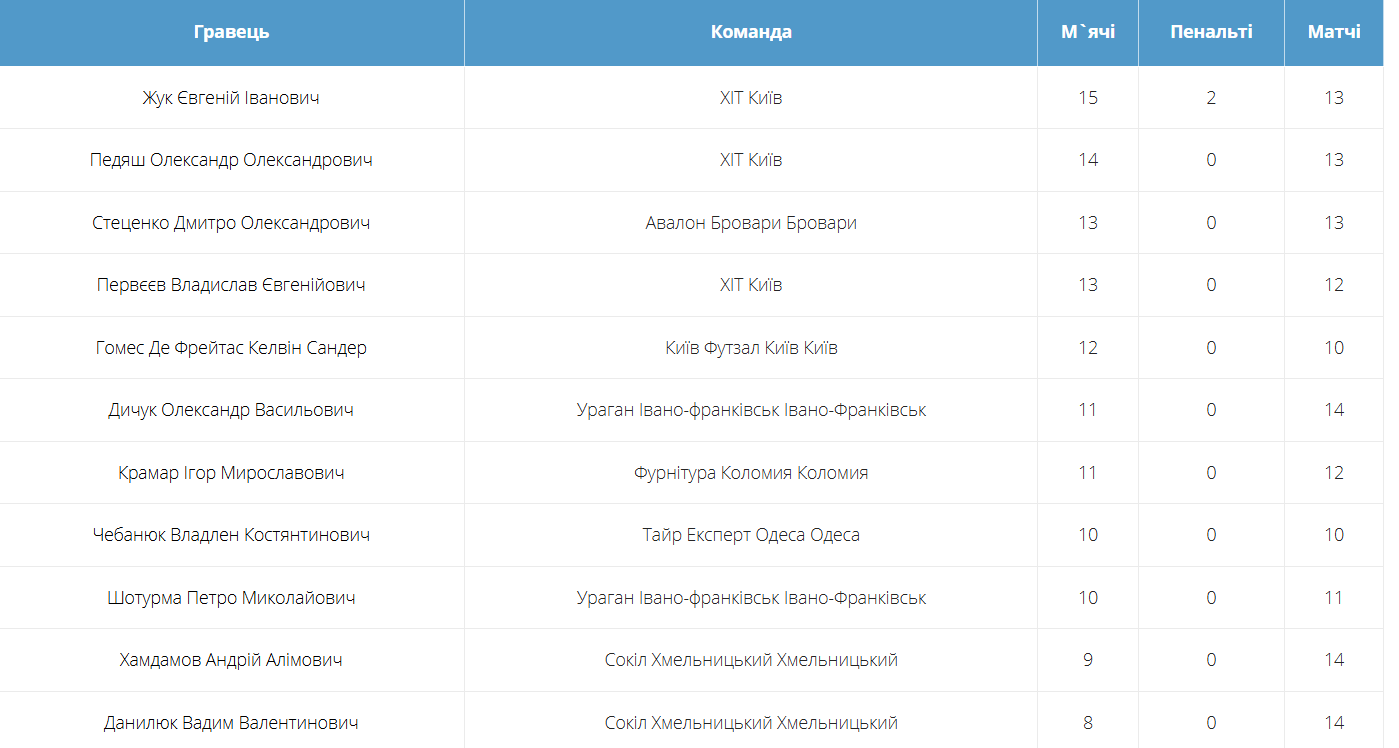The image size is (1399, 748).
Task: Click the Пенальті column header
Action: click(1211, 32)
